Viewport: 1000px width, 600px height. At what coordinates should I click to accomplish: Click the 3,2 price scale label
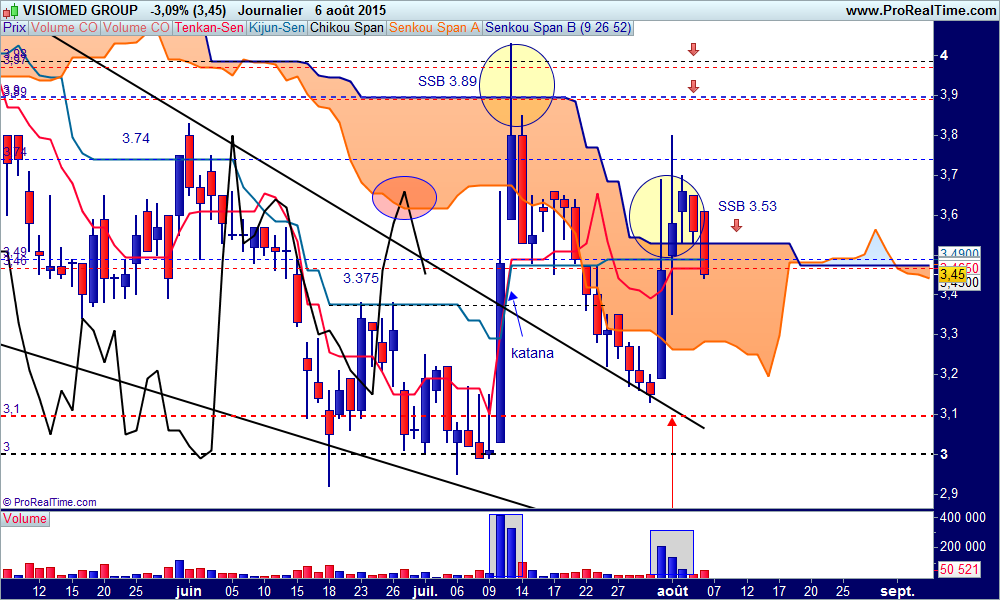949,374
